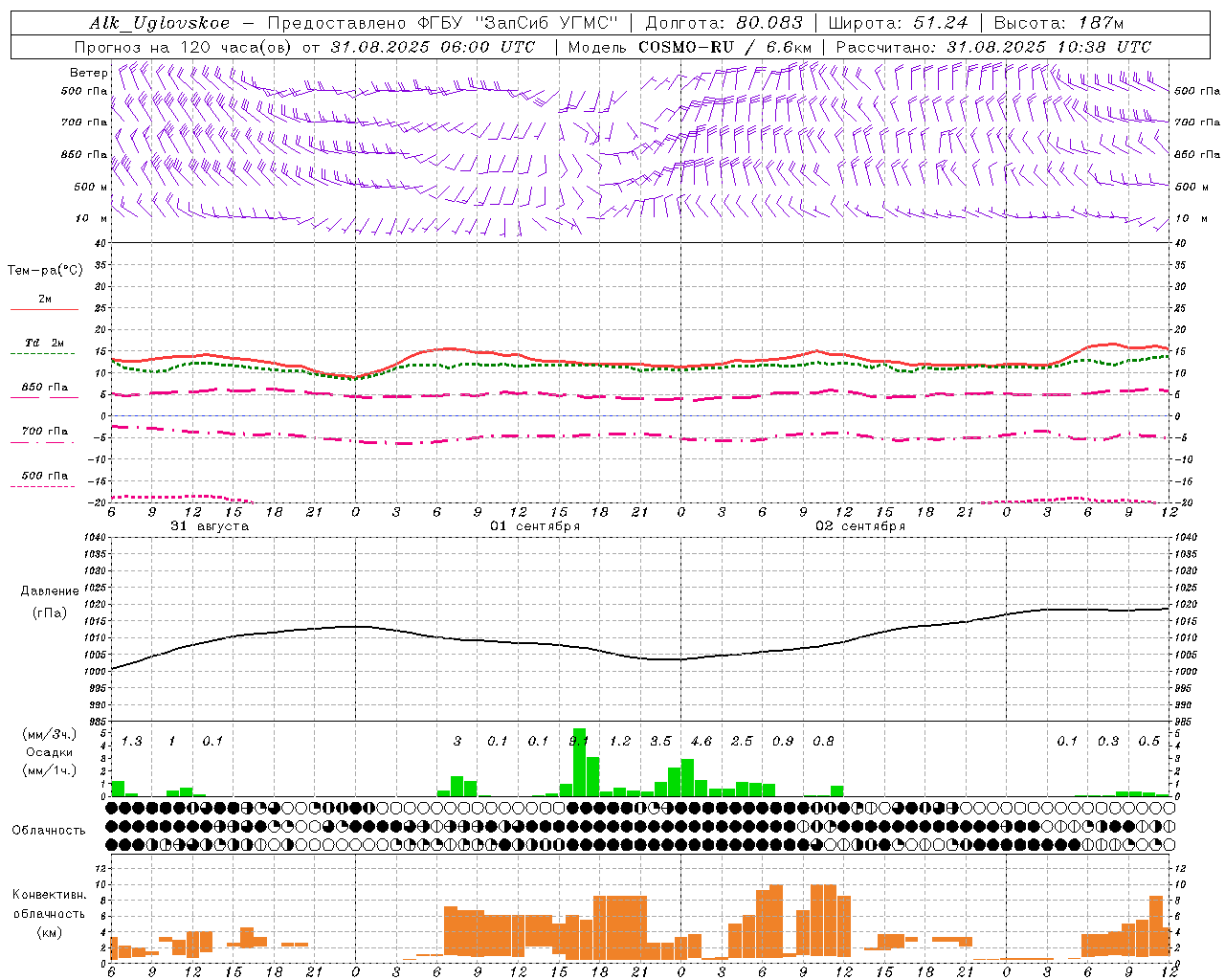Click the date label 31 августа

(210, 526)
